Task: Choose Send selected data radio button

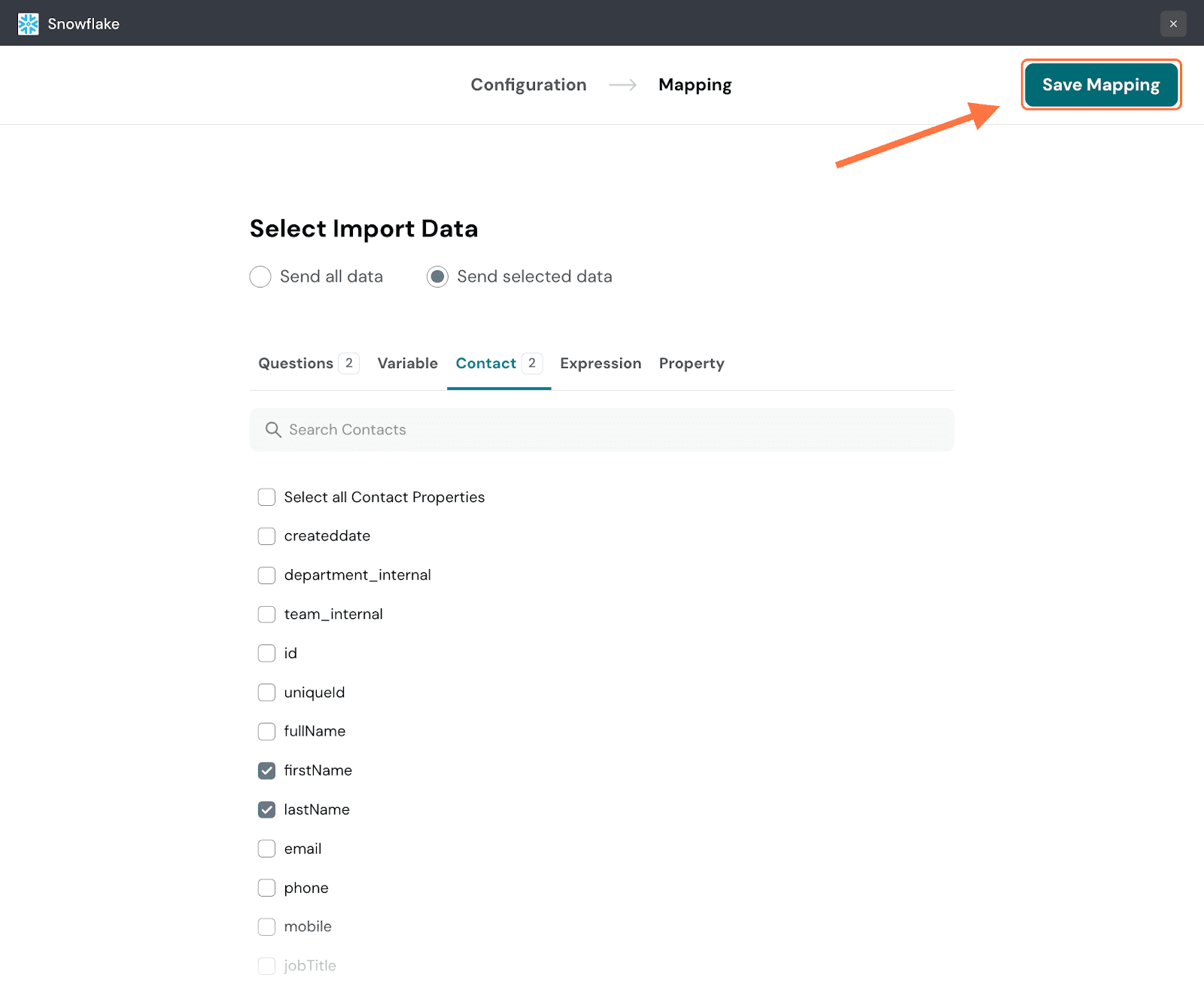Action: click(437, 277)
